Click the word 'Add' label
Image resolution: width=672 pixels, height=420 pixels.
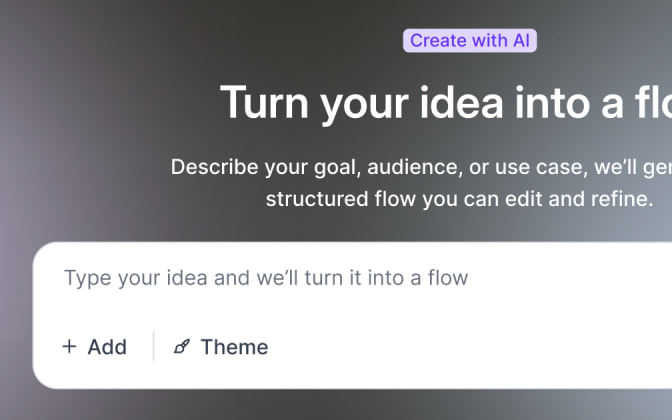coord(107,347)
